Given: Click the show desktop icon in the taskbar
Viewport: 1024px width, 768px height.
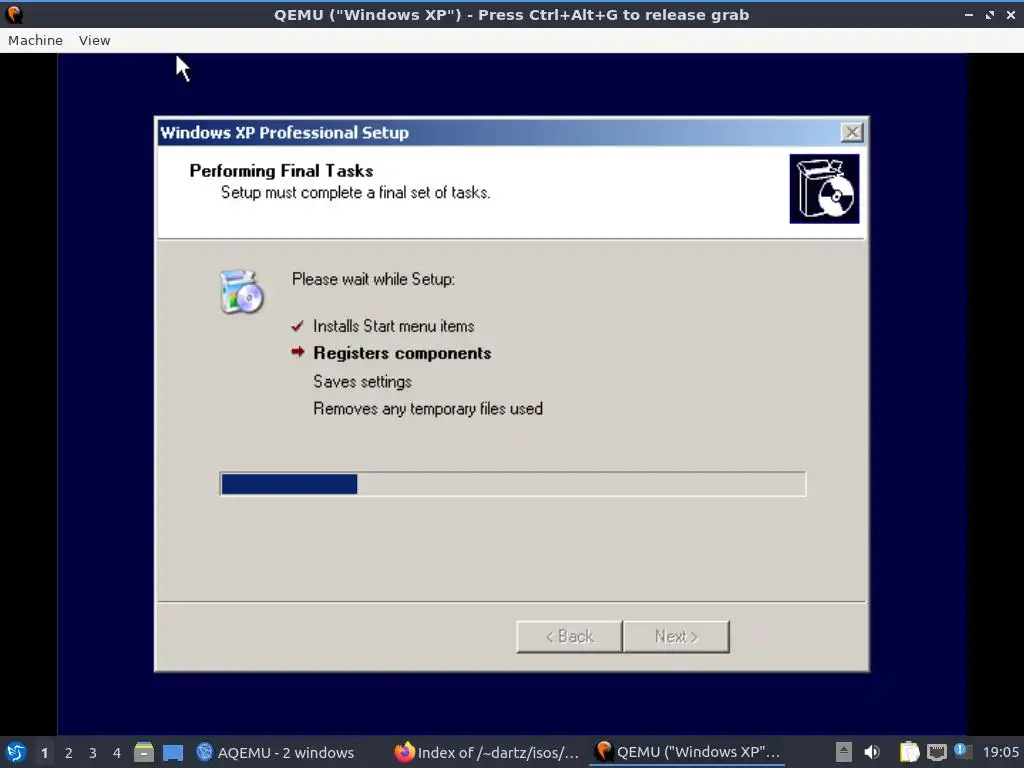Looking at the screenshot, I should [173, 752].
